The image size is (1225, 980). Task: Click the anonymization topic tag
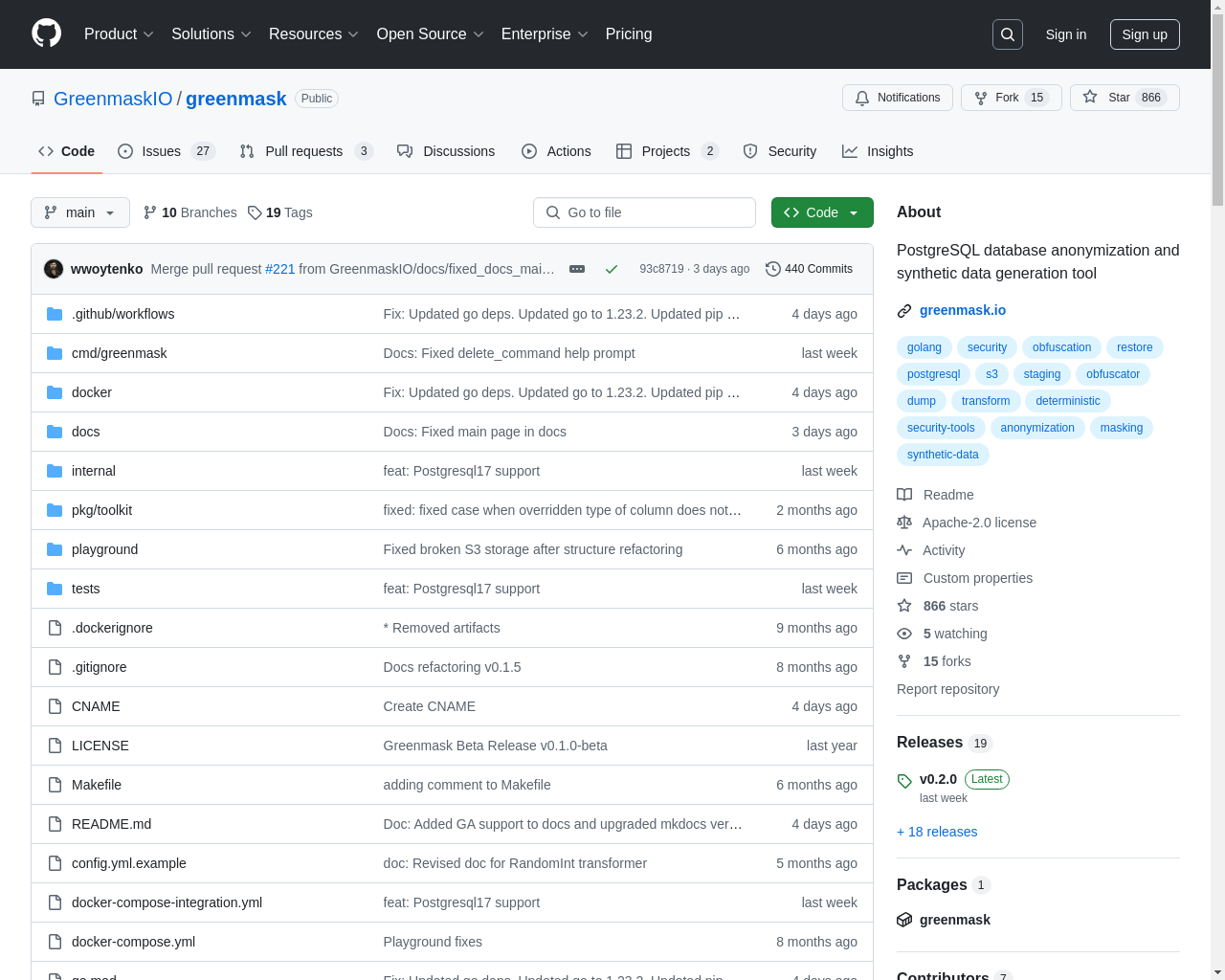click(1037, 428)
